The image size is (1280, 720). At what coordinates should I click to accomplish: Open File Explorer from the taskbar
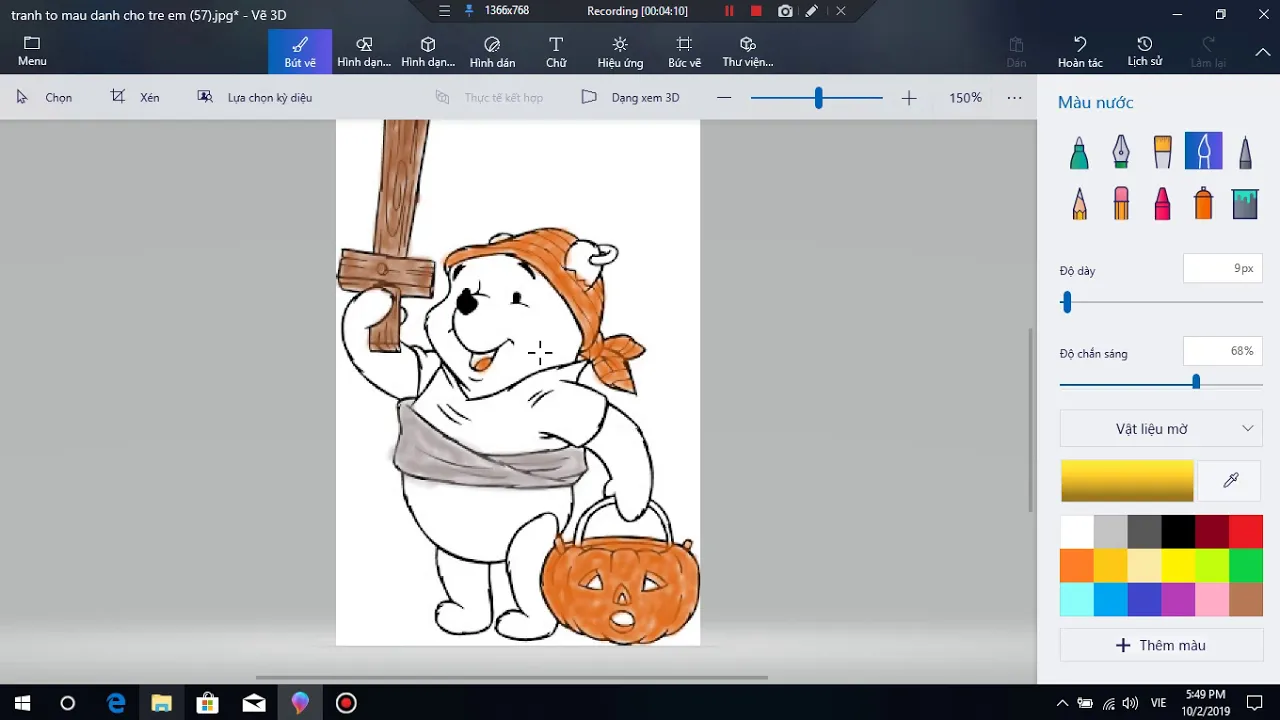tap(161, 703)
